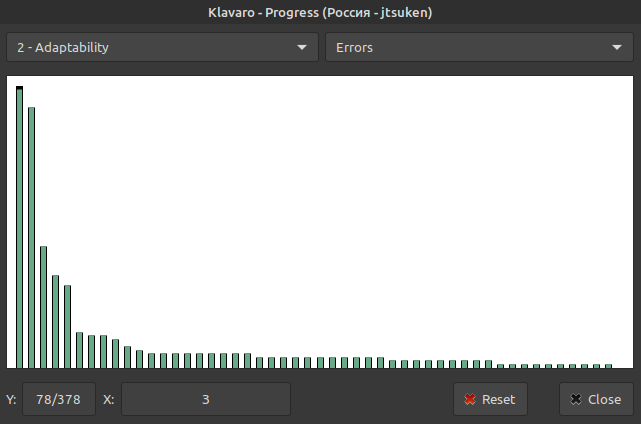Click the window title Klavaro - Progress
641x424 pixels.
320,12
